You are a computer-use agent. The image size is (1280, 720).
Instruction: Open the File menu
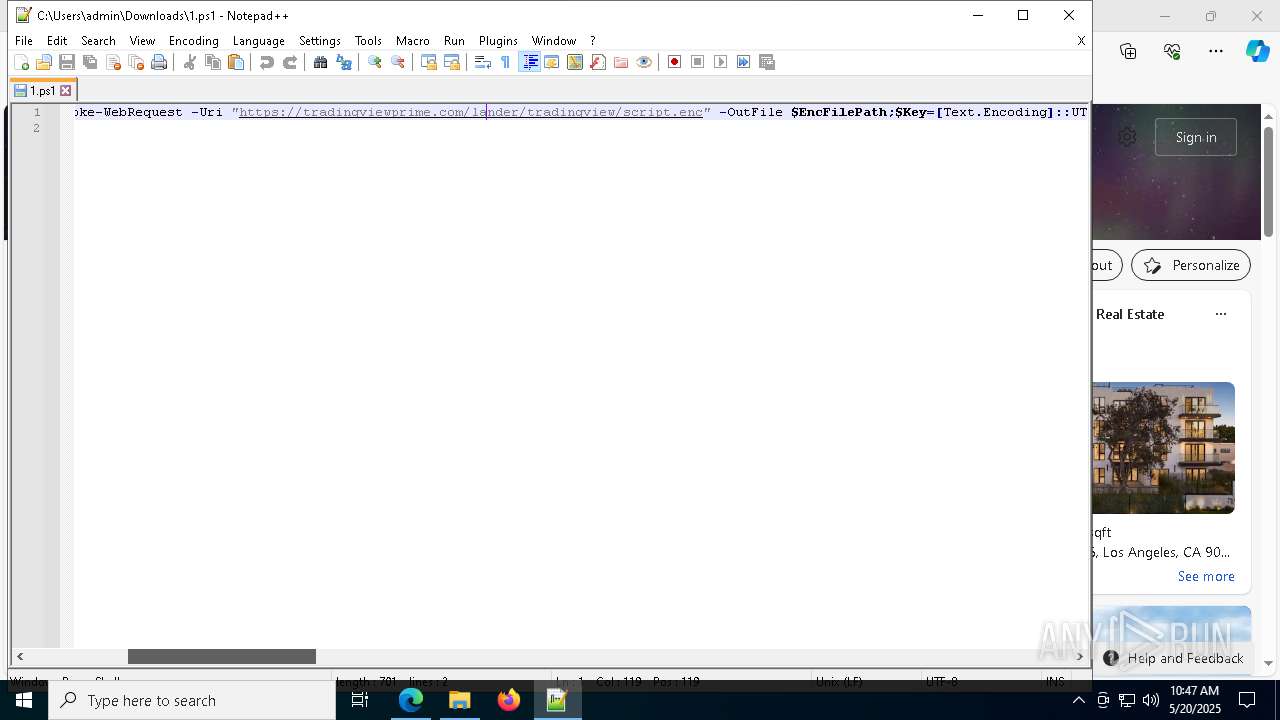(24, 41)
